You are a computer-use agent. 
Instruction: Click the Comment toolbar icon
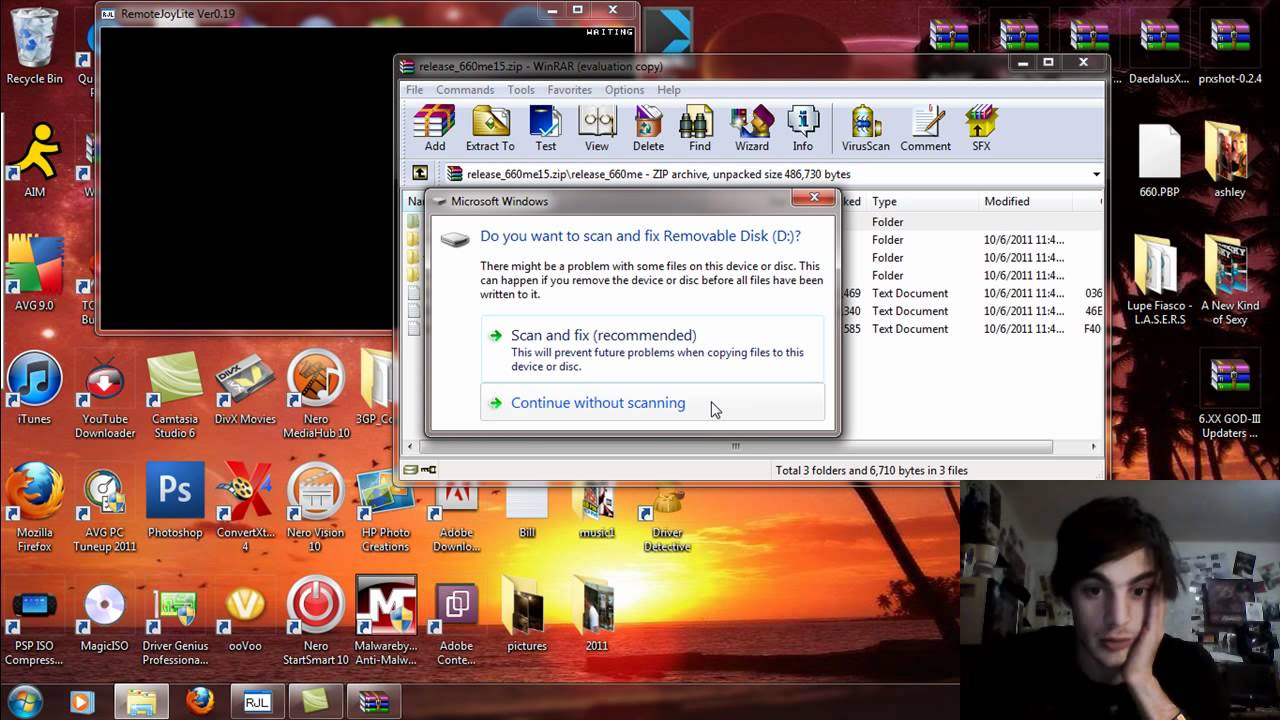[x=925, y=128]
